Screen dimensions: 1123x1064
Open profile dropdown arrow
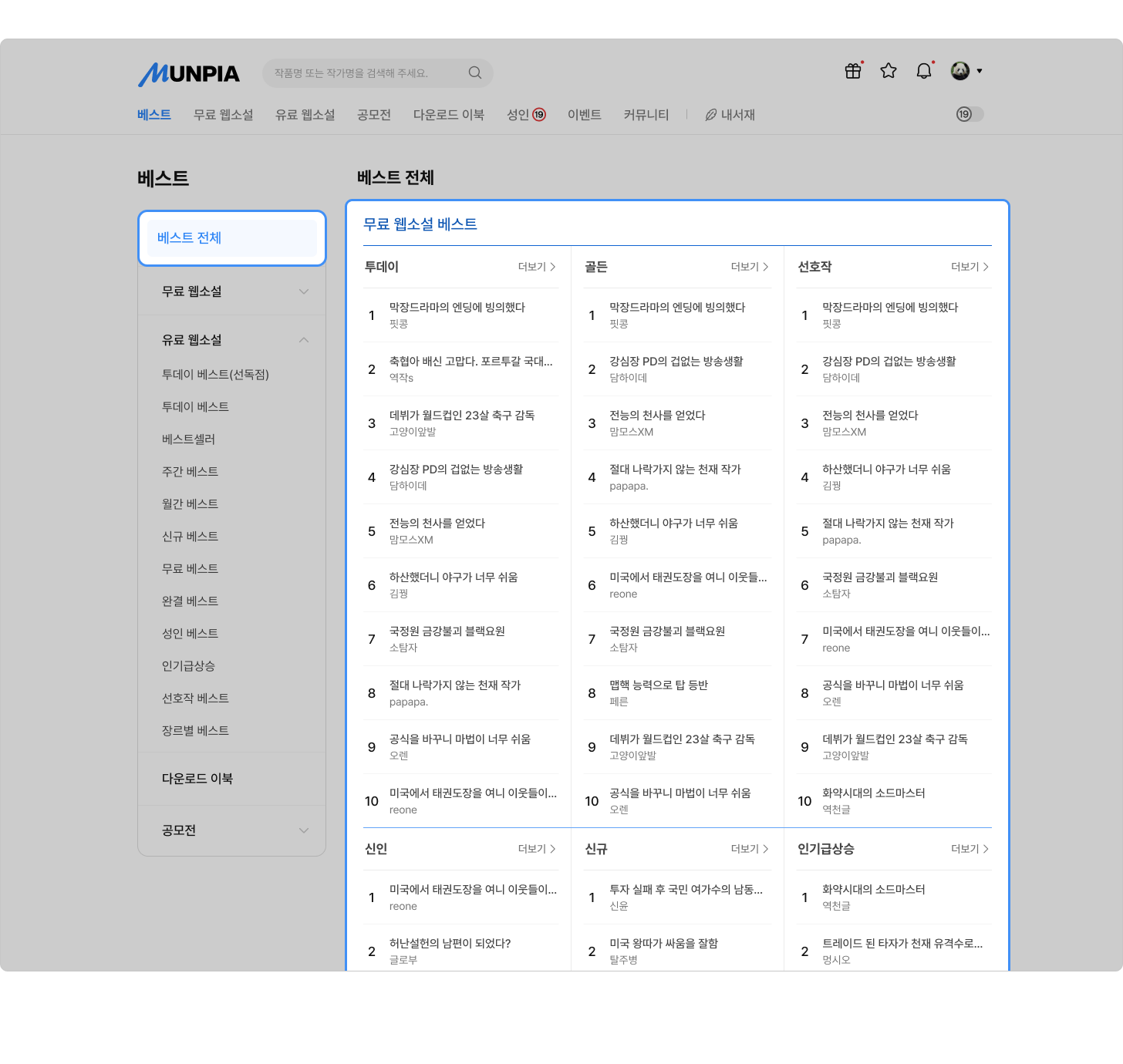coord(980,71)
